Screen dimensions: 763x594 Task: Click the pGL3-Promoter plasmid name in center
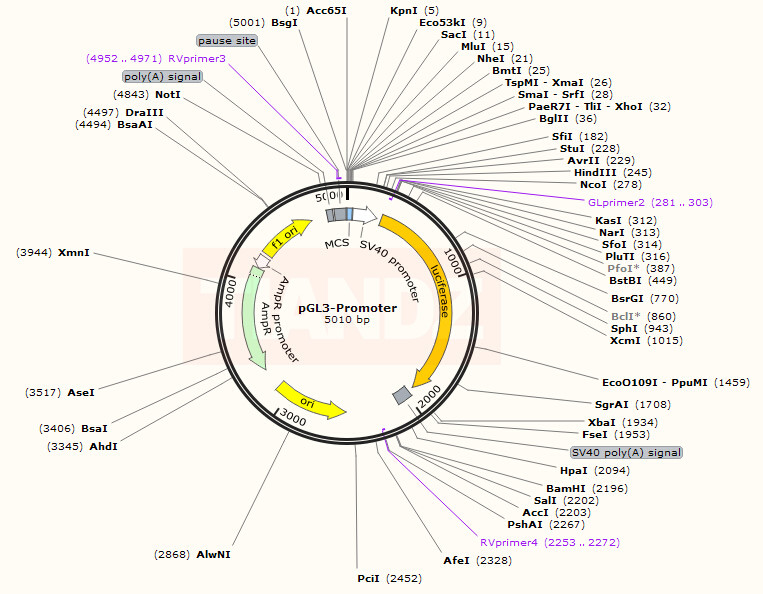(347, 307)
